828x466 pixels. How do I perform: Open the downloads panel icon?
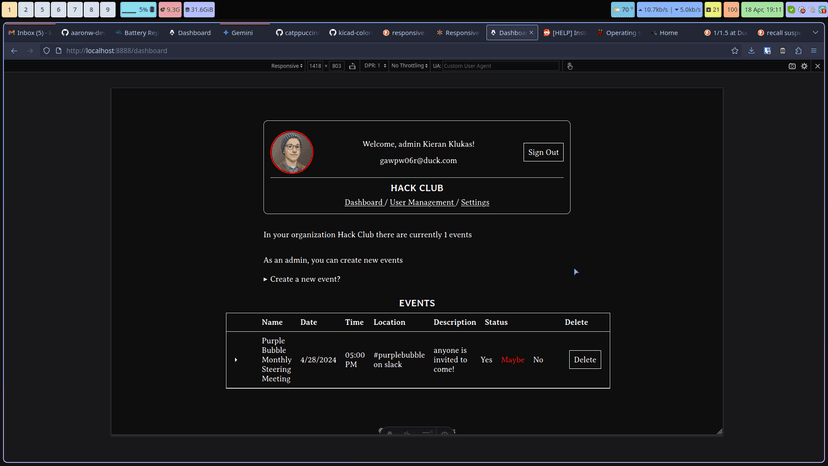751,50
